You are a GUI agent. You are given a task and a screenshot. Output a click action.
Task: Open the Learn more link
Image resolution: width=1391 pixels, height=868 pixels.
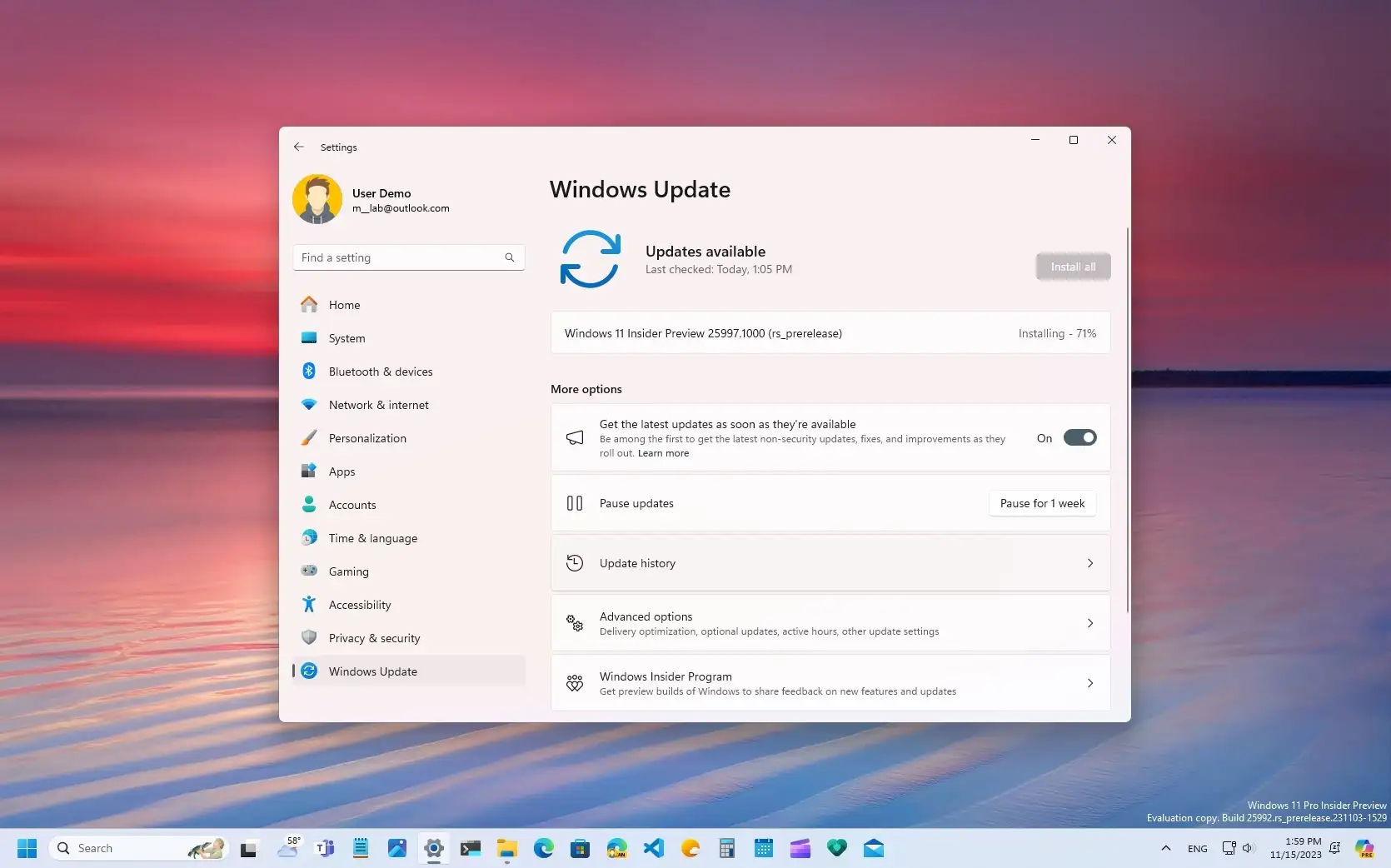tap(663, 453)
